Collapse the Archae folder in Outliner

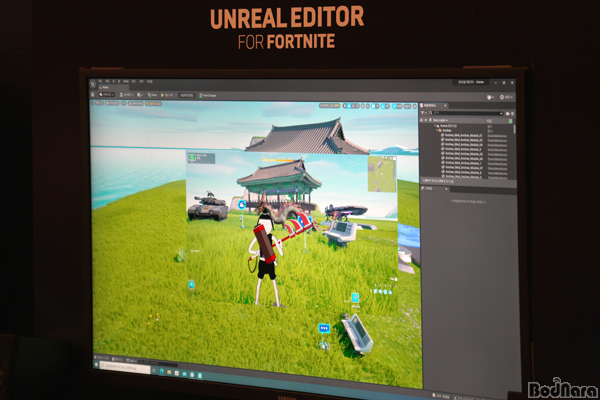point(437,130)
